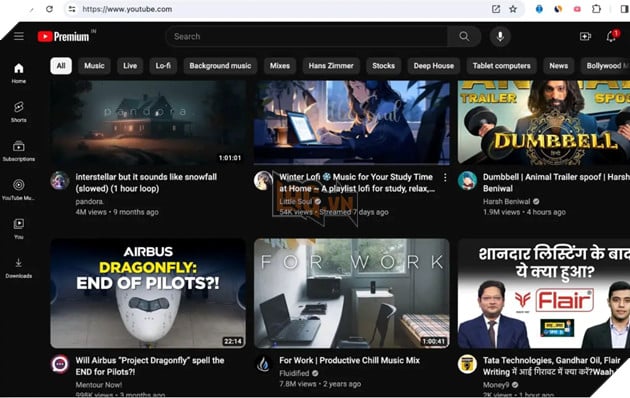The height and width of the screenshot is (398, 630).
Task: Open Flair listing video thumbnail
Action: pyautogui.click(x=544, y=293)
